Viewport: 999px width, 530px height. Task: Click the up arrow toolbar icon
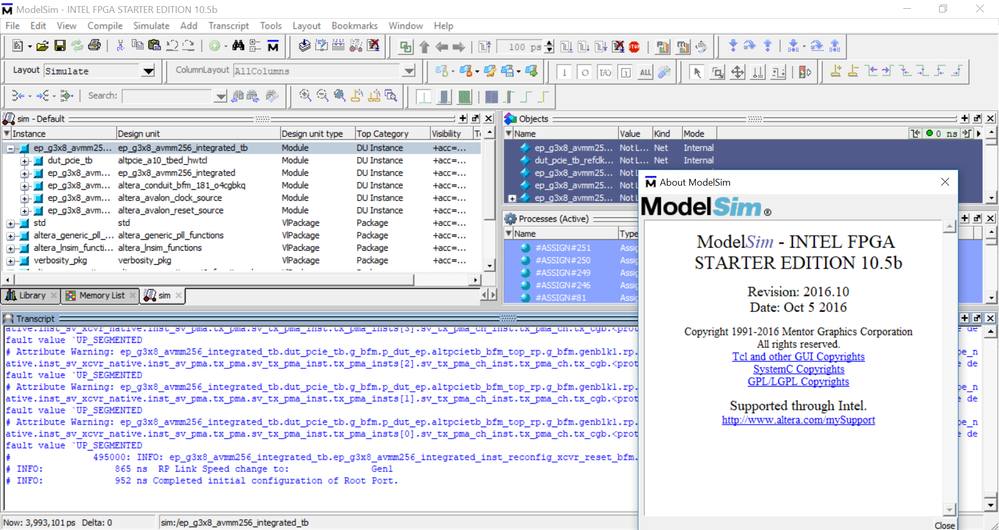point(424,46)
